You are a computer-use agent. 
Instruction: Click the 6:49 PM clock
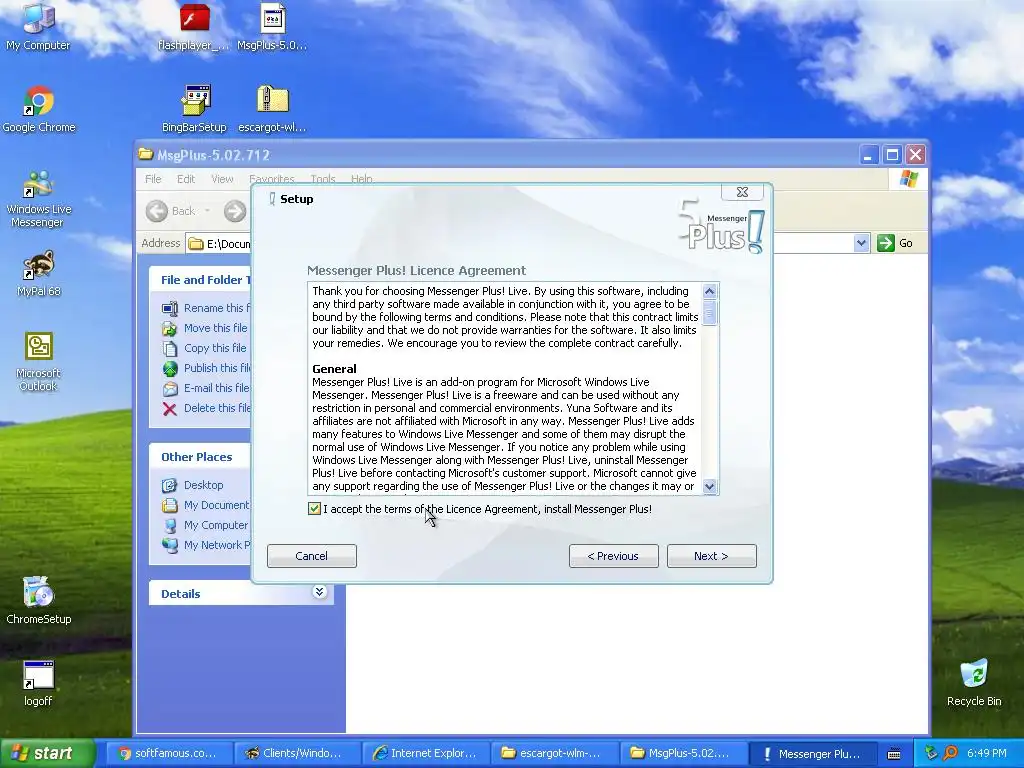987,753
